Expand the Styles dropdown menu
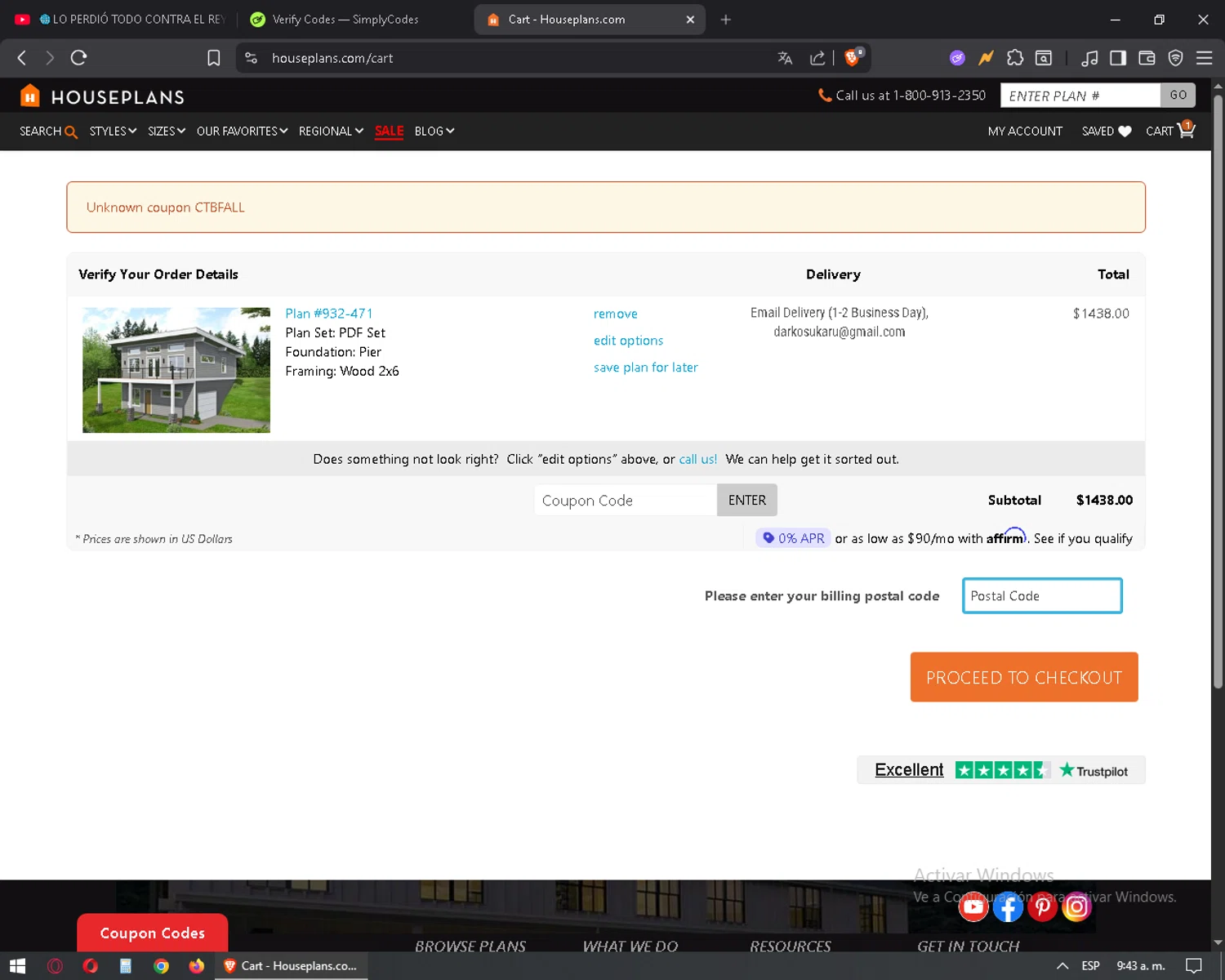The image size is (1225, 980). pos(113,131)
